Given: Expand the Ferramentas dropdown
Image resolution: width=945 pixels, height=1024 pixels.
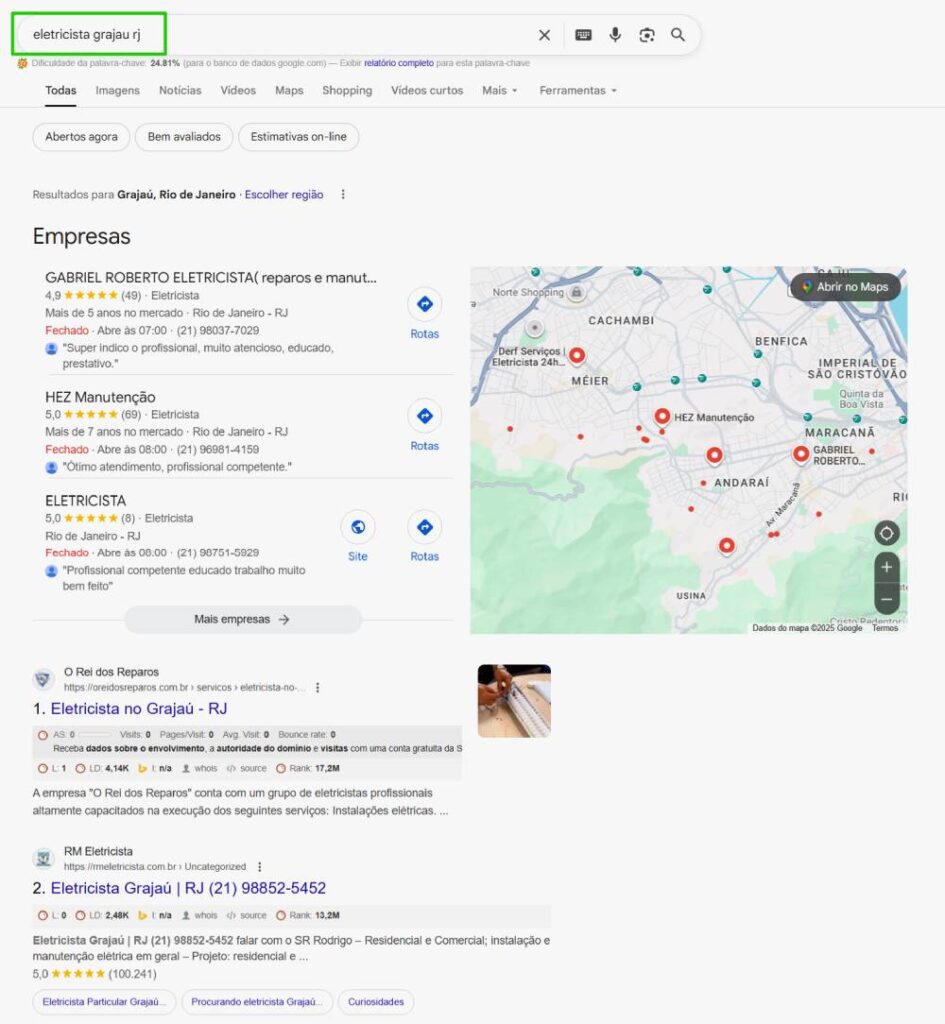Looking at the screenshot, I should point(578,91).
